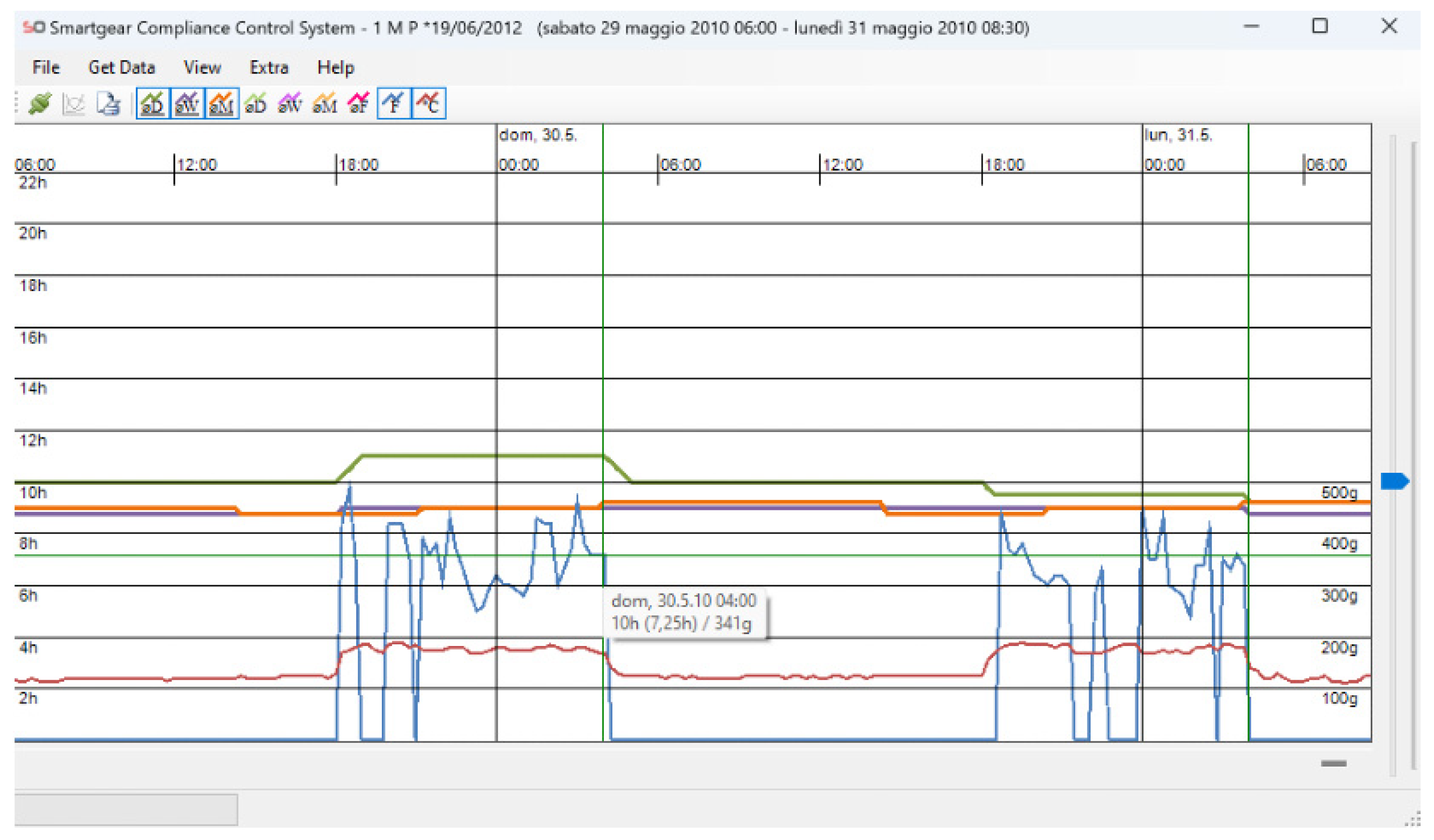1434x840 pixels.
Task: Click the grey minus bar below the graph
Action: 1333,763
